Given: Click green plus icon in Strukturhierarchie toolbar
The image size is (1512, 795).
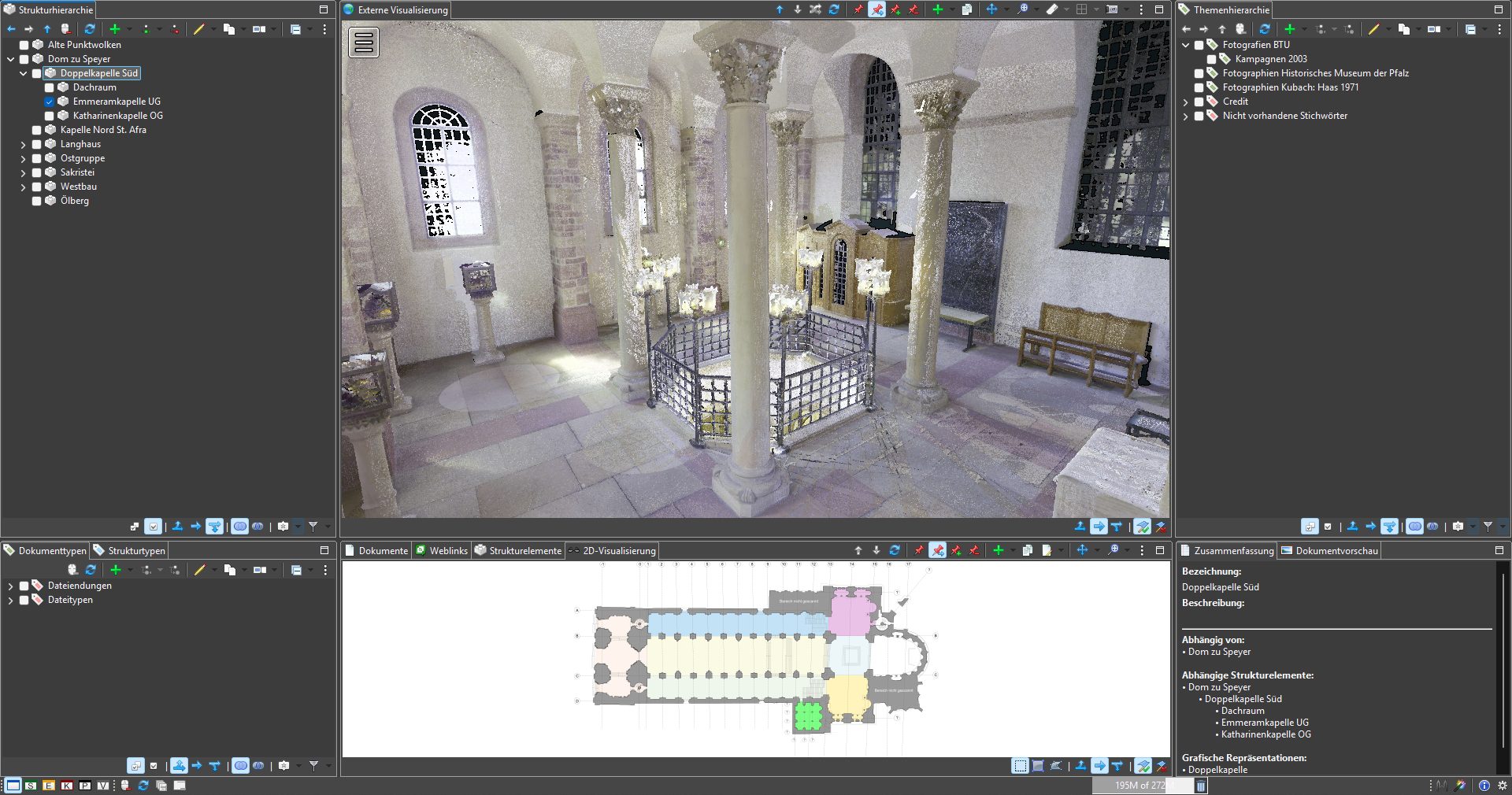Looking at the screenshot, I should click(x=115, y=29).
